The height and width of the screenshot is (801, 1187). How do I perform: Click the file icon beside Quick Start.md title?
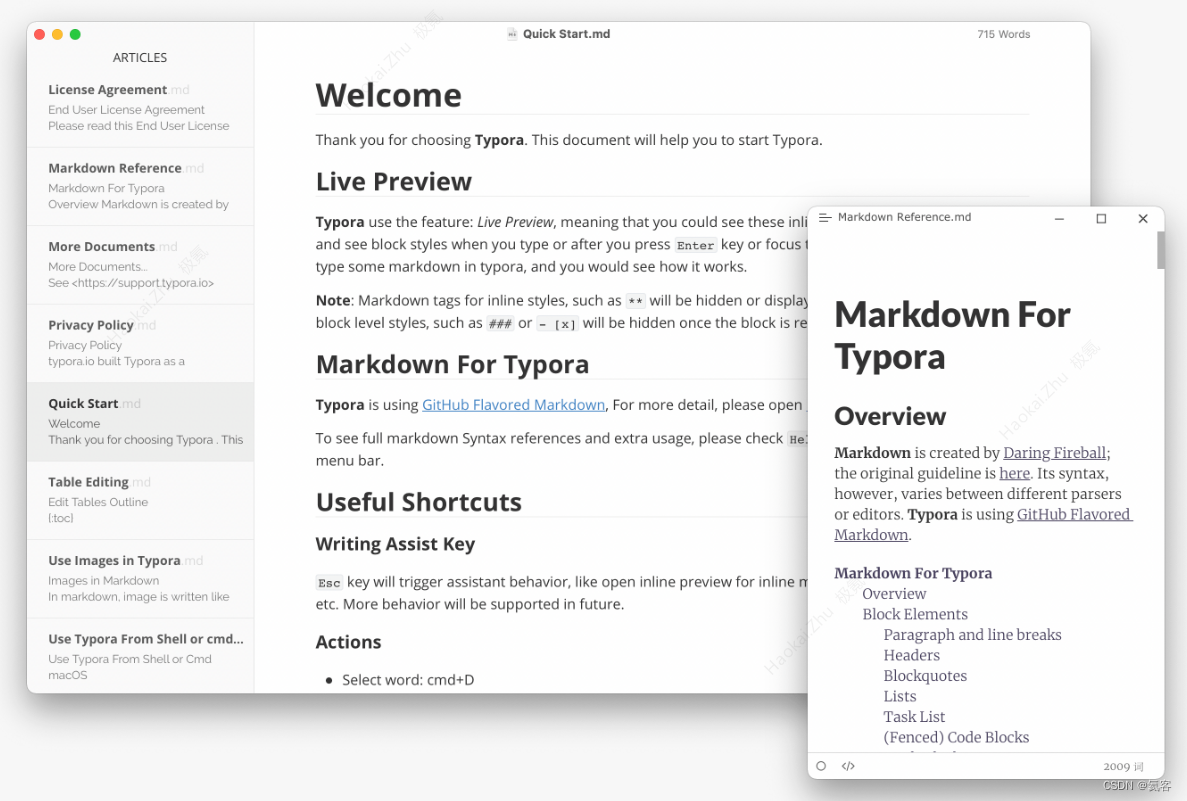point(512,34)
